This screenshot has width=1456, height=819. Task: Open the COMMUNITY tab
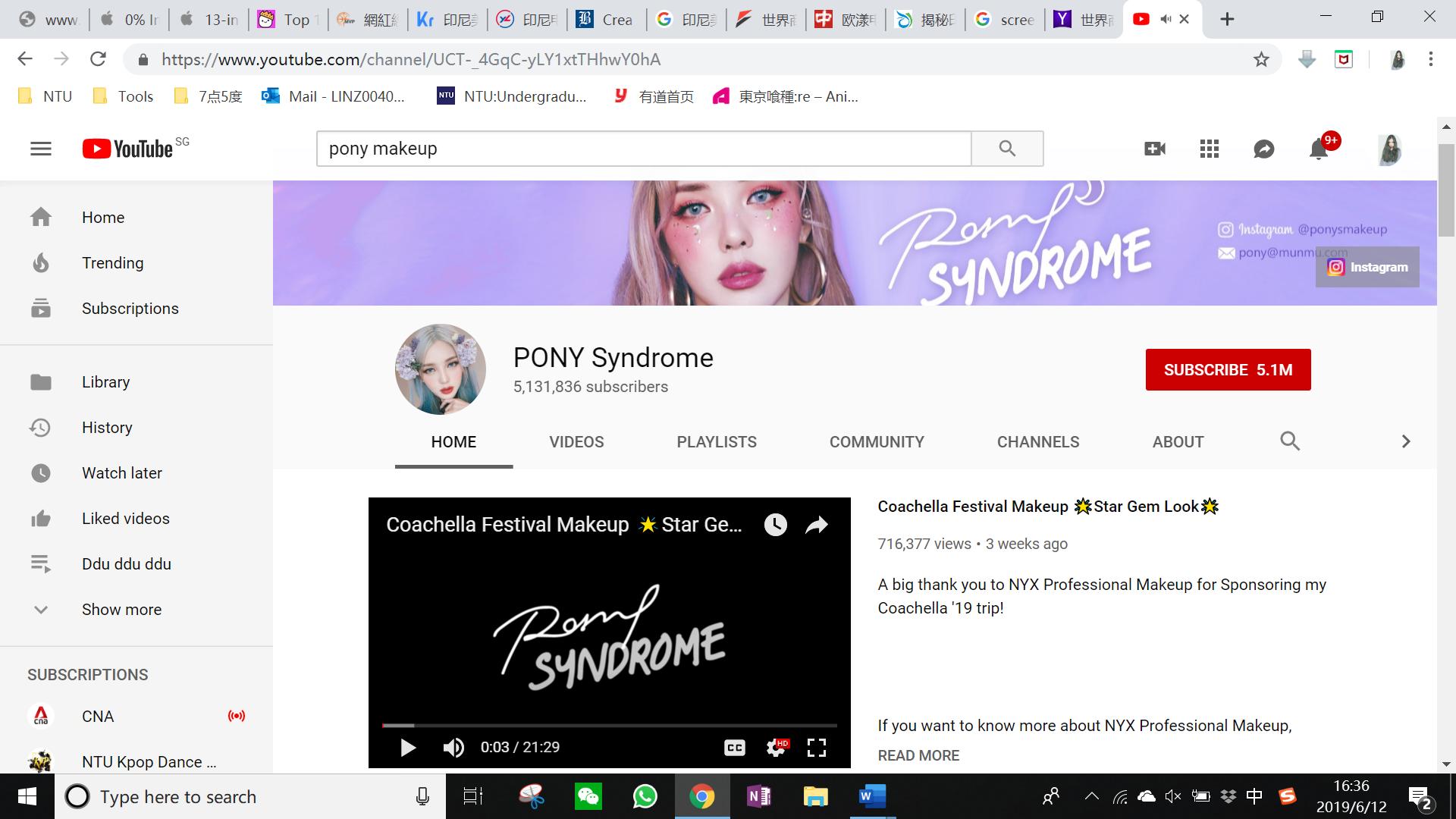click(x=877, y=442)
